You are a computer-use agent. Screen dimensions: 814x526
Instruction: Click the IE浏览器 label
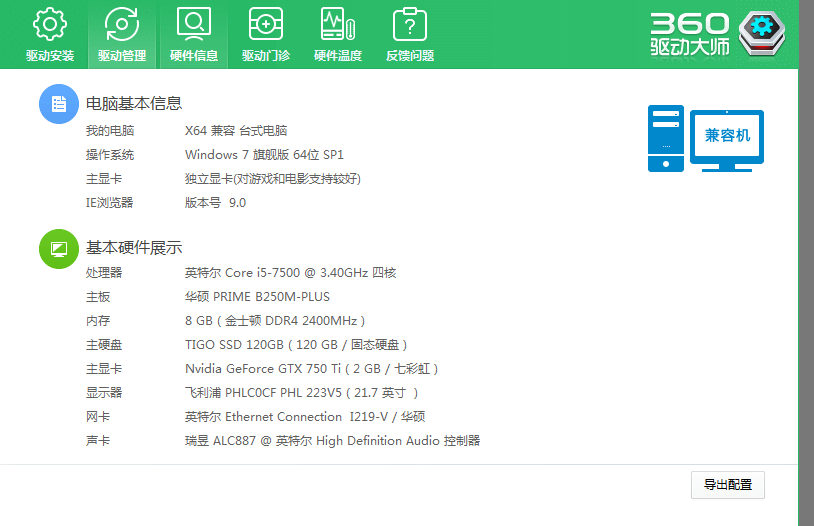[110, 203]
